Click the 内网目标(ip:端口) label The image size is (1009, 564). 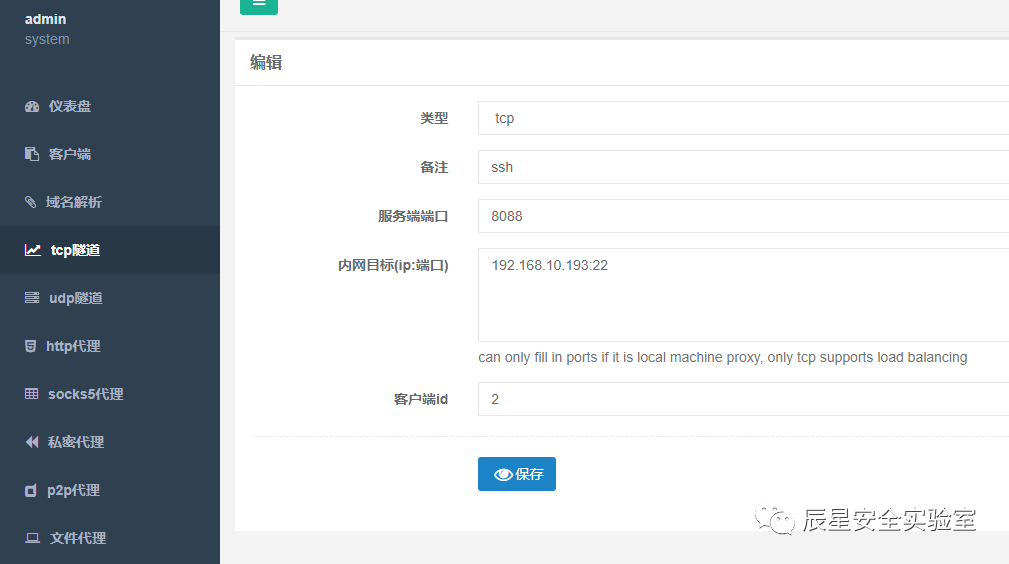click(393, 265)
